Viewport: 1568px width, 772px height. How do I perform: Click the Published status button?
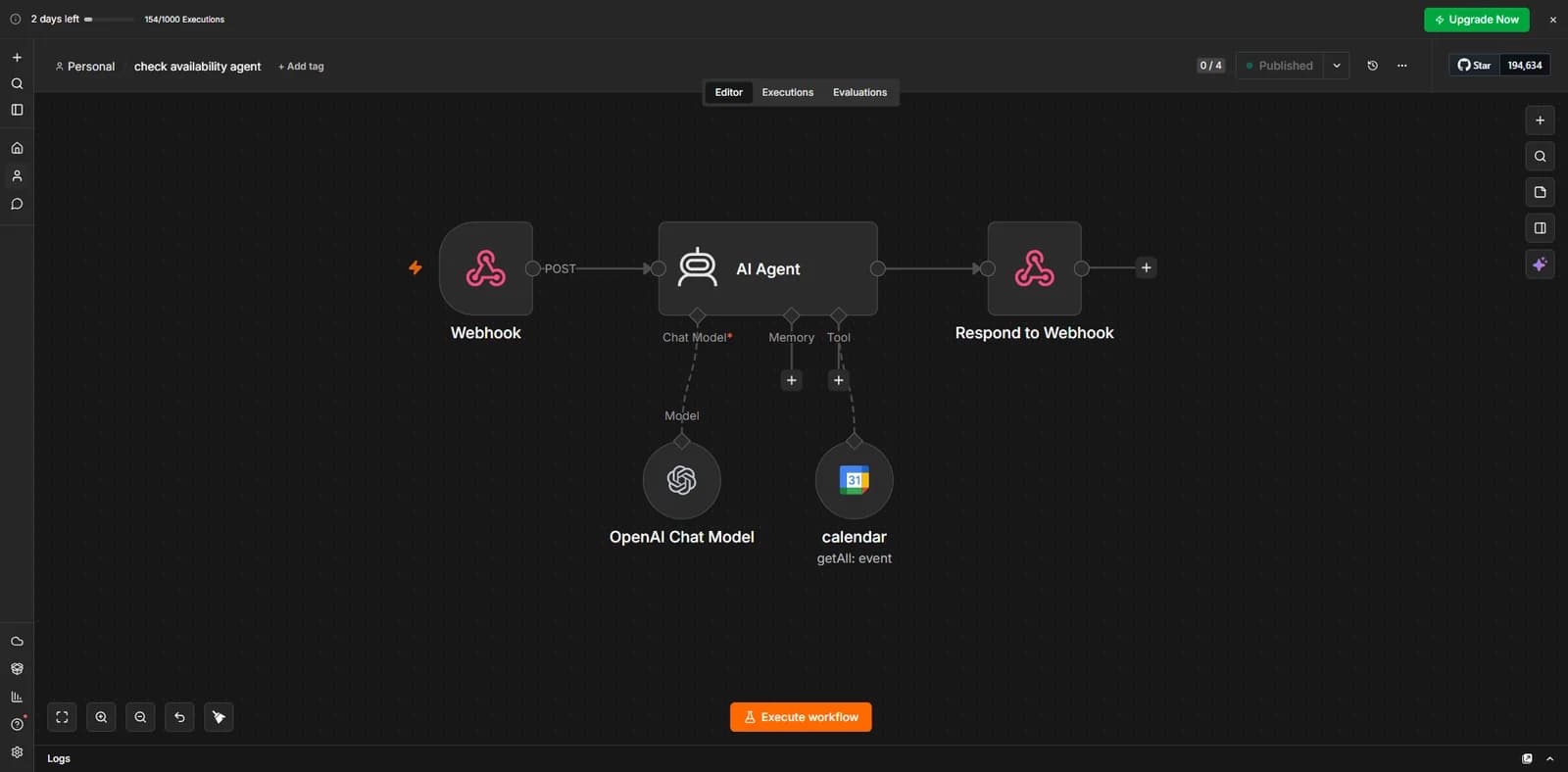(x=1280, y=66)
